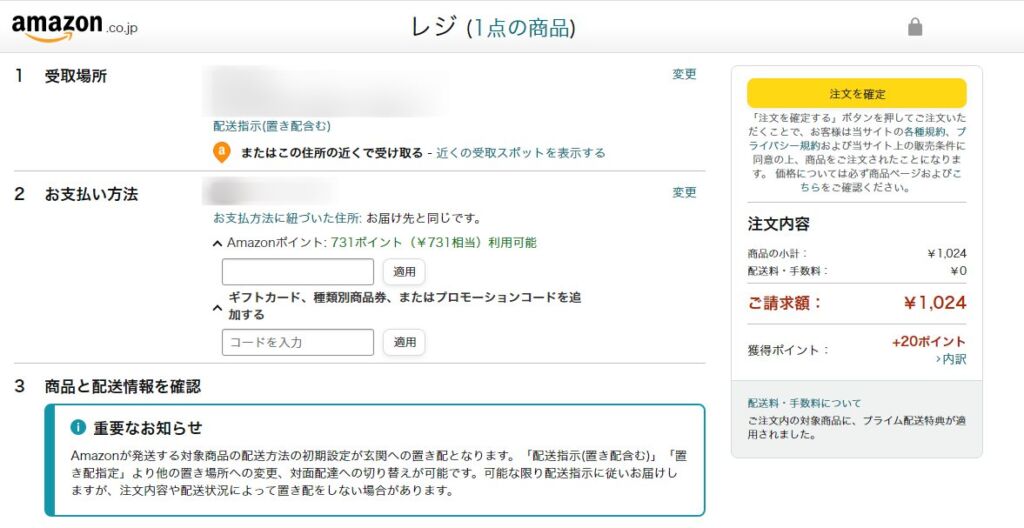The height and width of the screenshot is (528, 1024).
Task: Click the Amazon.co.jp logo
Action: tap(74, 27)
